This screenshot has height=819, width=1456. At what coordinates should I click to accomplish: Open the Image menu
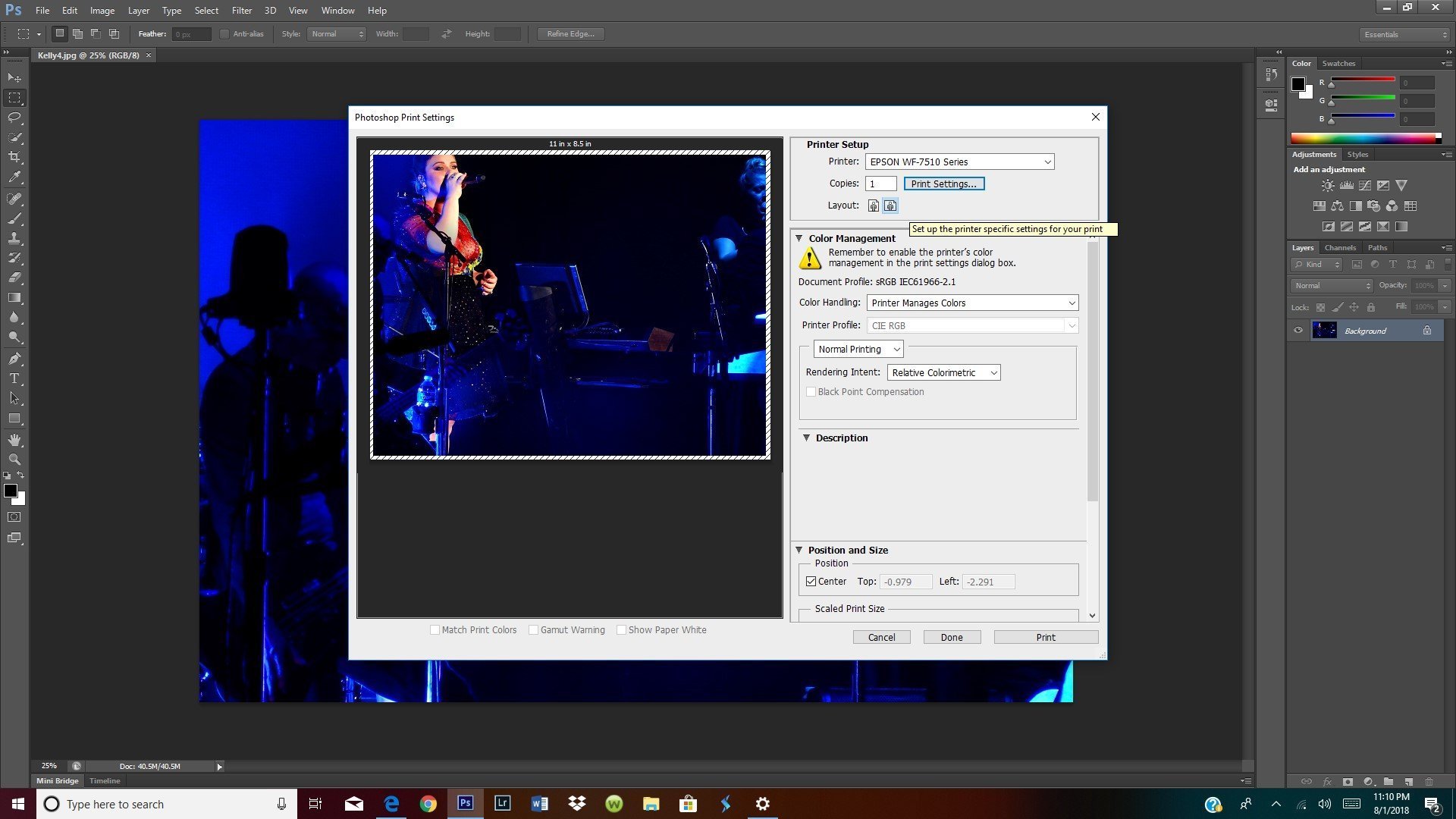coord(102,11)
